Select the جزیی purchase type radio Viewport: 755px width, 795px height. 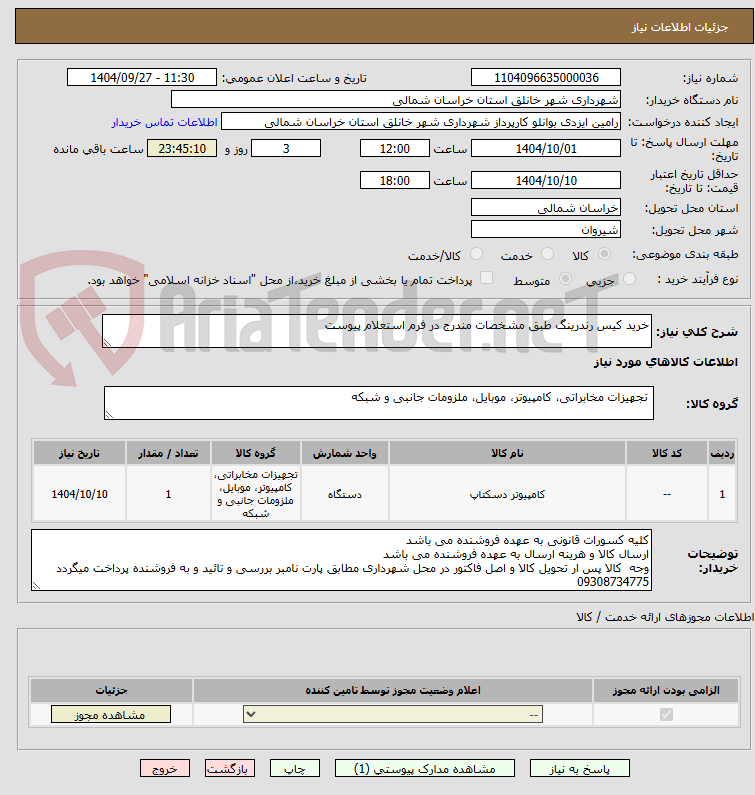pyautogui.click(x=629, y=278)
